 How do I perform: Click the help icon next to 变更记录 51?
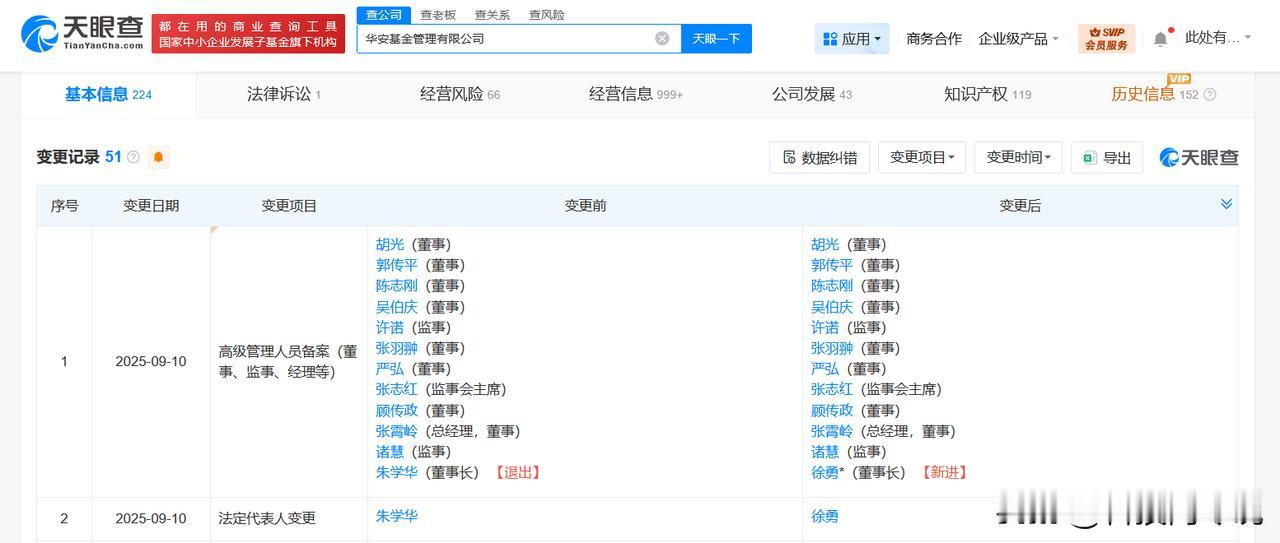134,157
